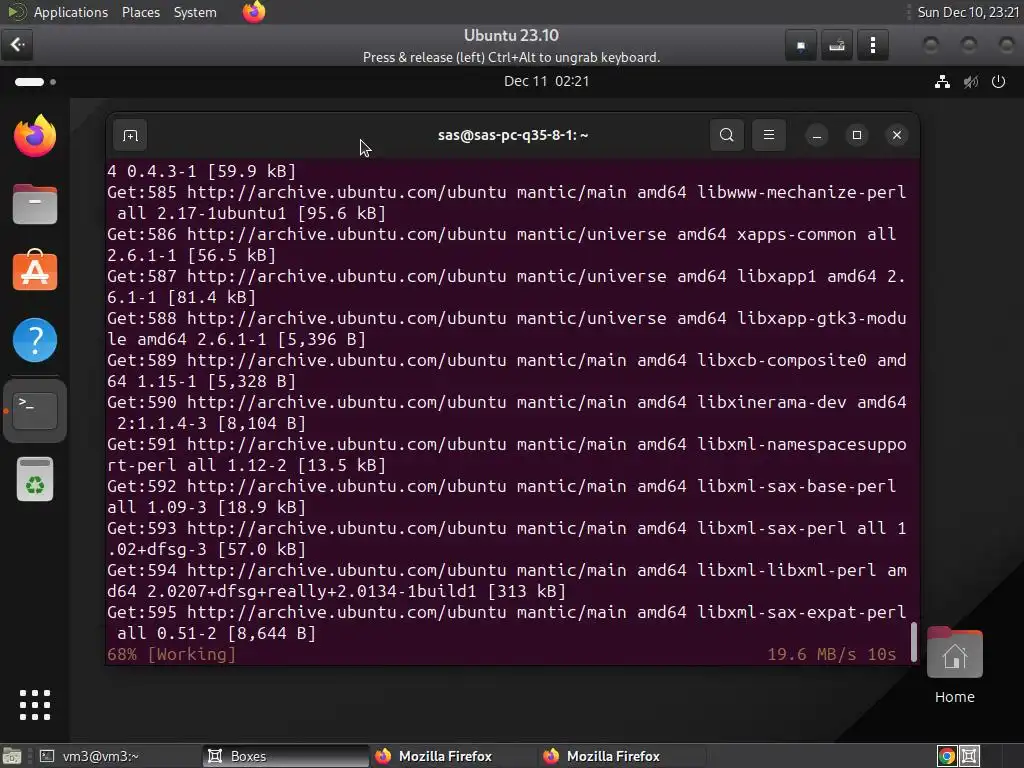
Task: Open terminal hamburger menu
Action: tap(769, 135)
